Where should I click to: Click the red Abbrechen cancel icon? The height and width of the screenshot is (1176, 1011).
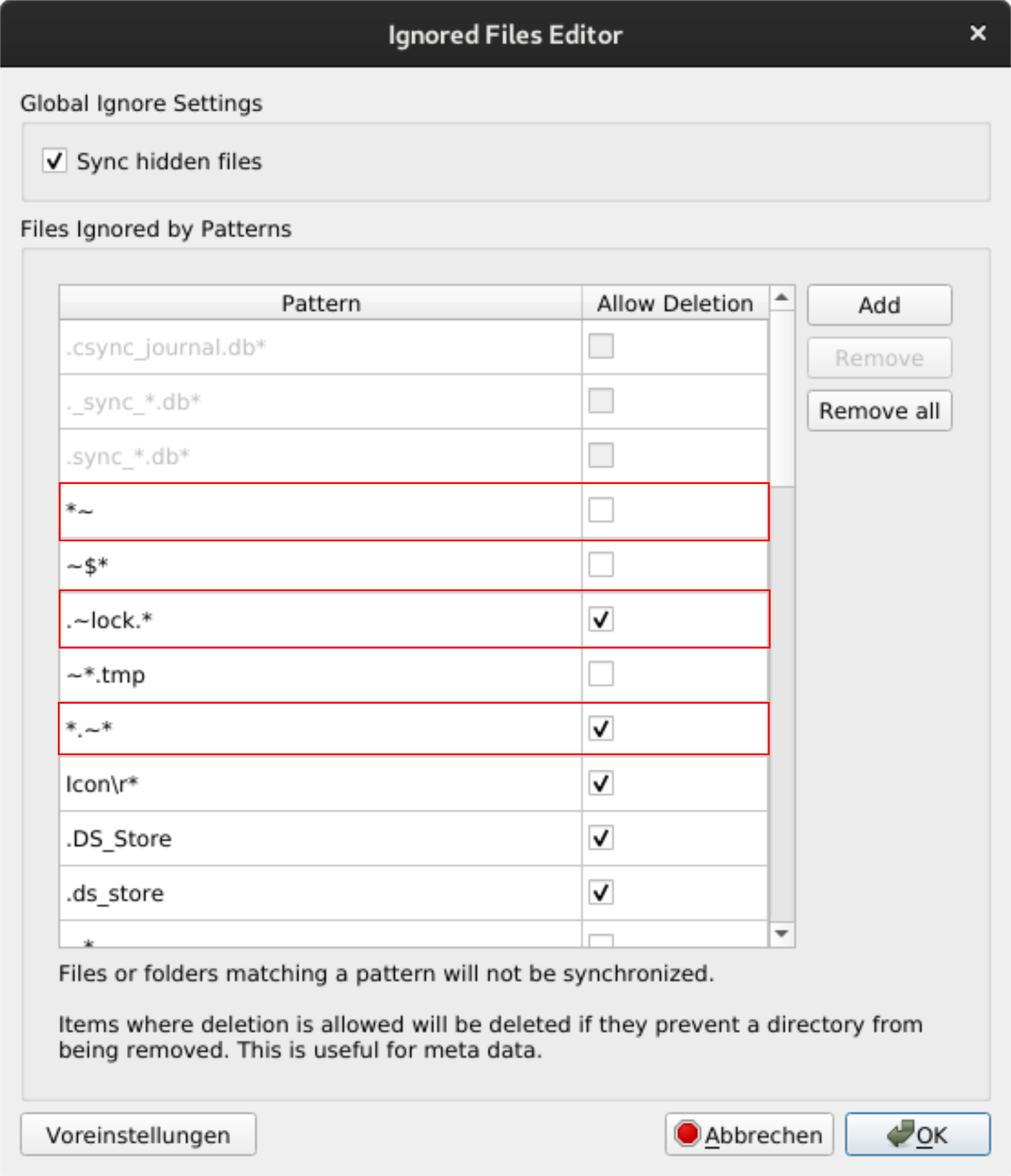pyautogui.click(x=687, y=1133)
